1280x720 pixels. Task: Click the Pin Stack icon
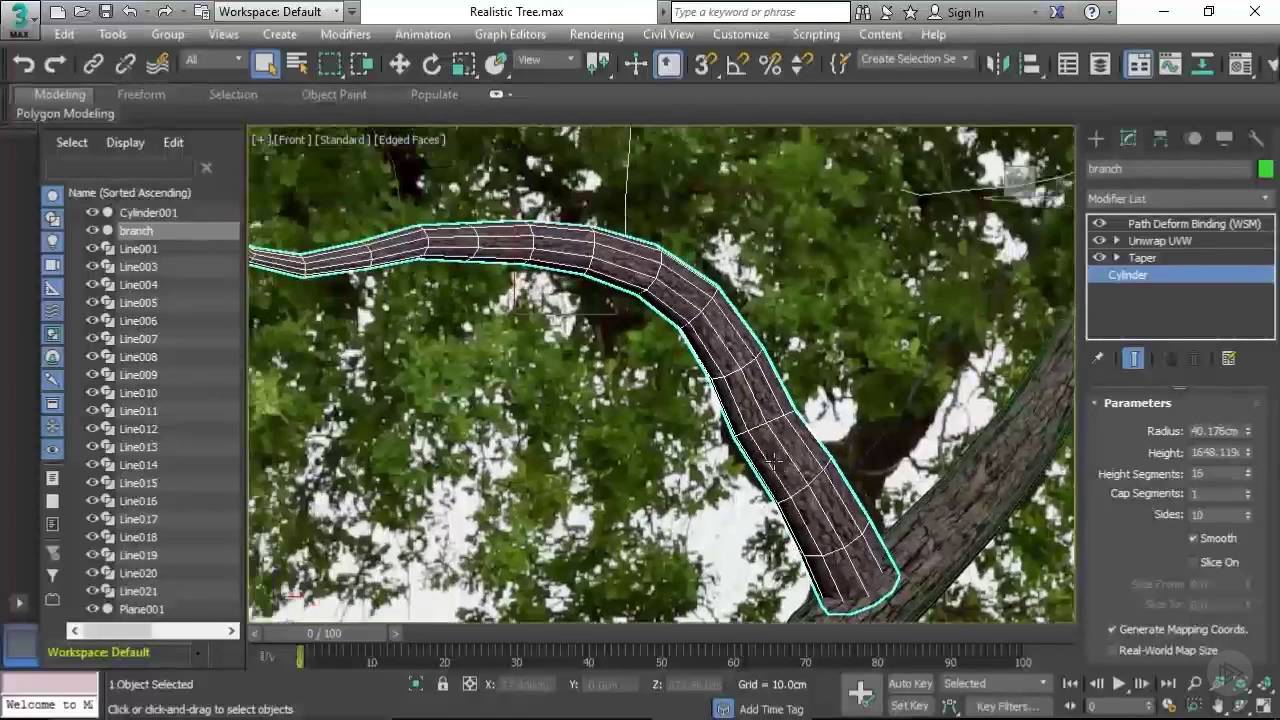(1098, 358)
